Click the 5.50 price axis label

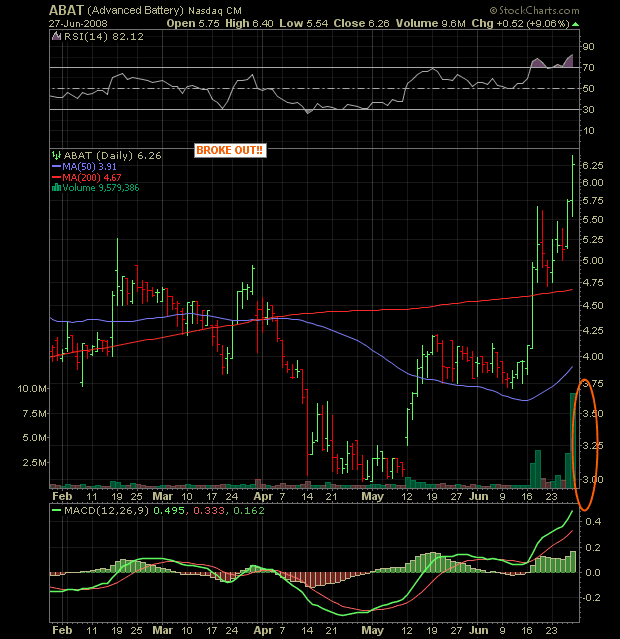point(593,220)
